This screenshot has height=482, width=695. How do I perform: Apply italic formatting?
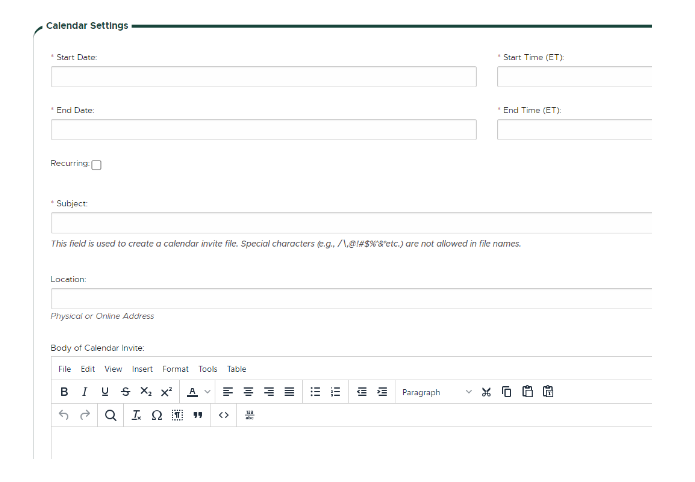(85, 392)
